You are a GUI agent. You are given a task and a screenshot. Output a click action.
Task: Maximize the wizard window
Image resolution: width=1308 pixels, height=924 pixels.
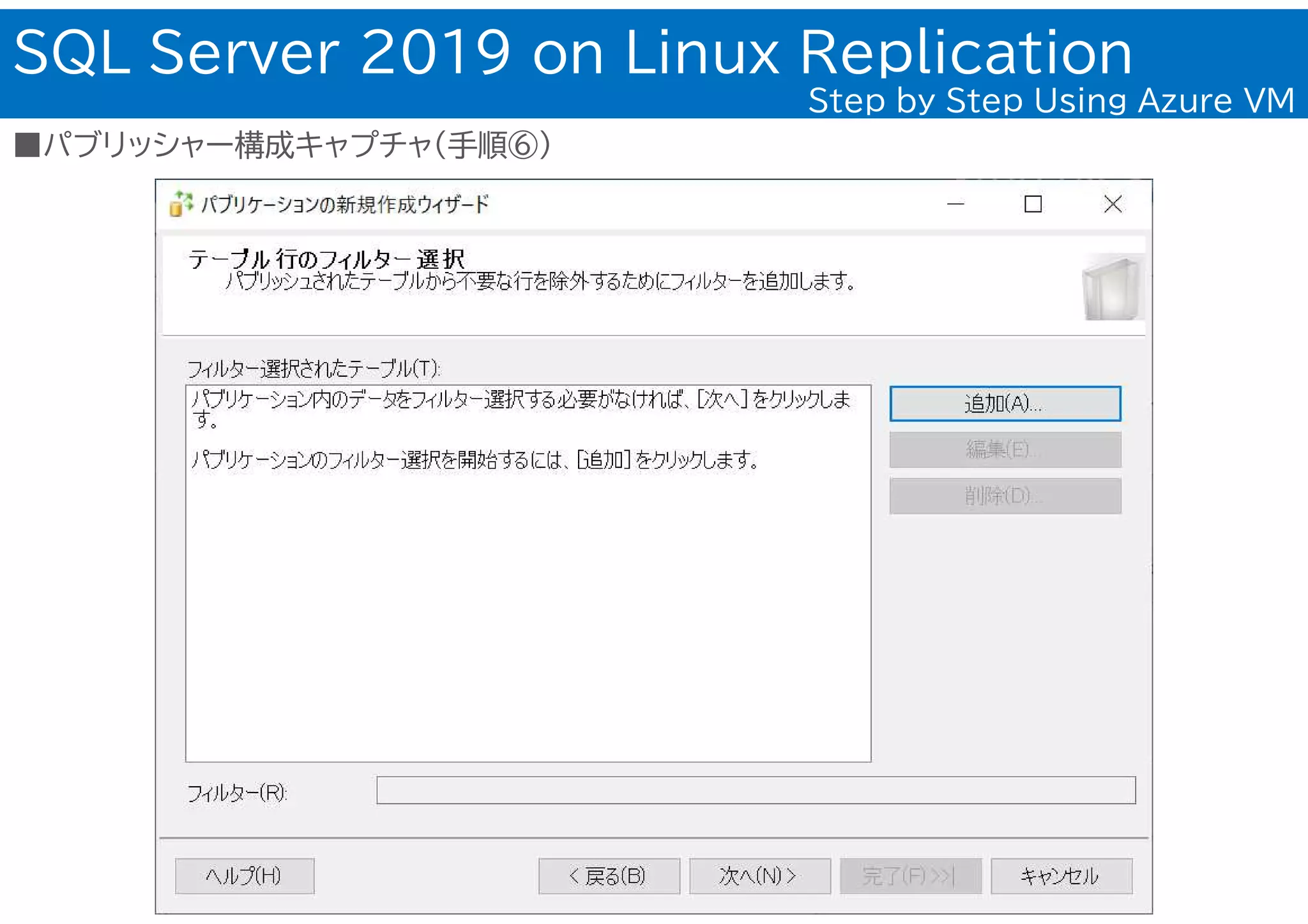pos(1033,204)
